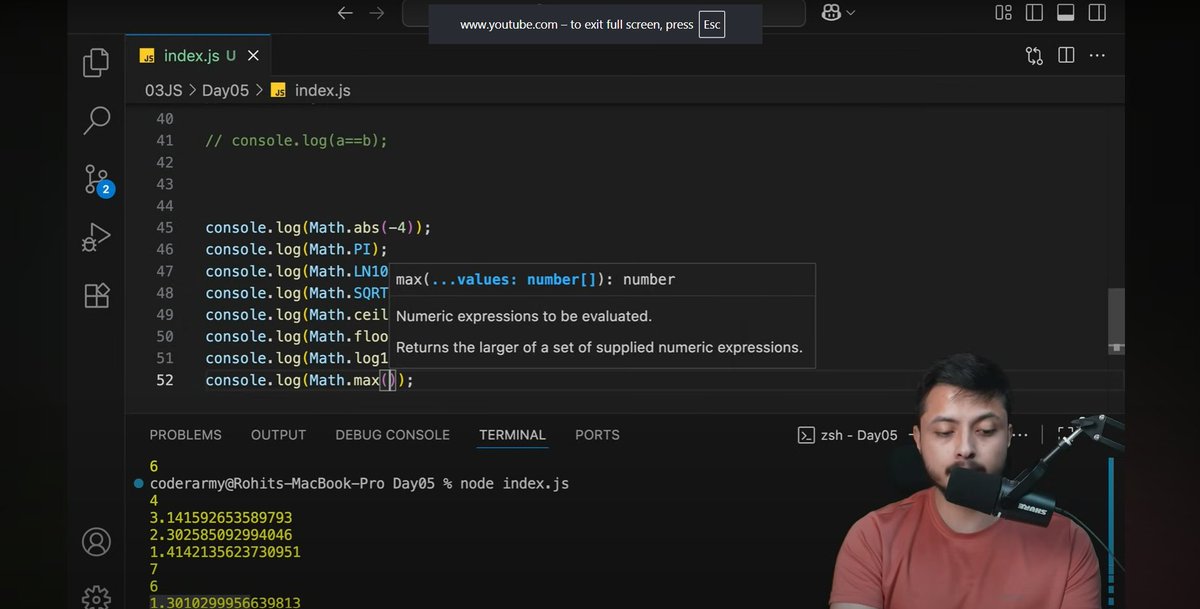This screenshot has height=609, width=1200.
Task: Click the Math.PI code line
Action: tap(296, 249)
